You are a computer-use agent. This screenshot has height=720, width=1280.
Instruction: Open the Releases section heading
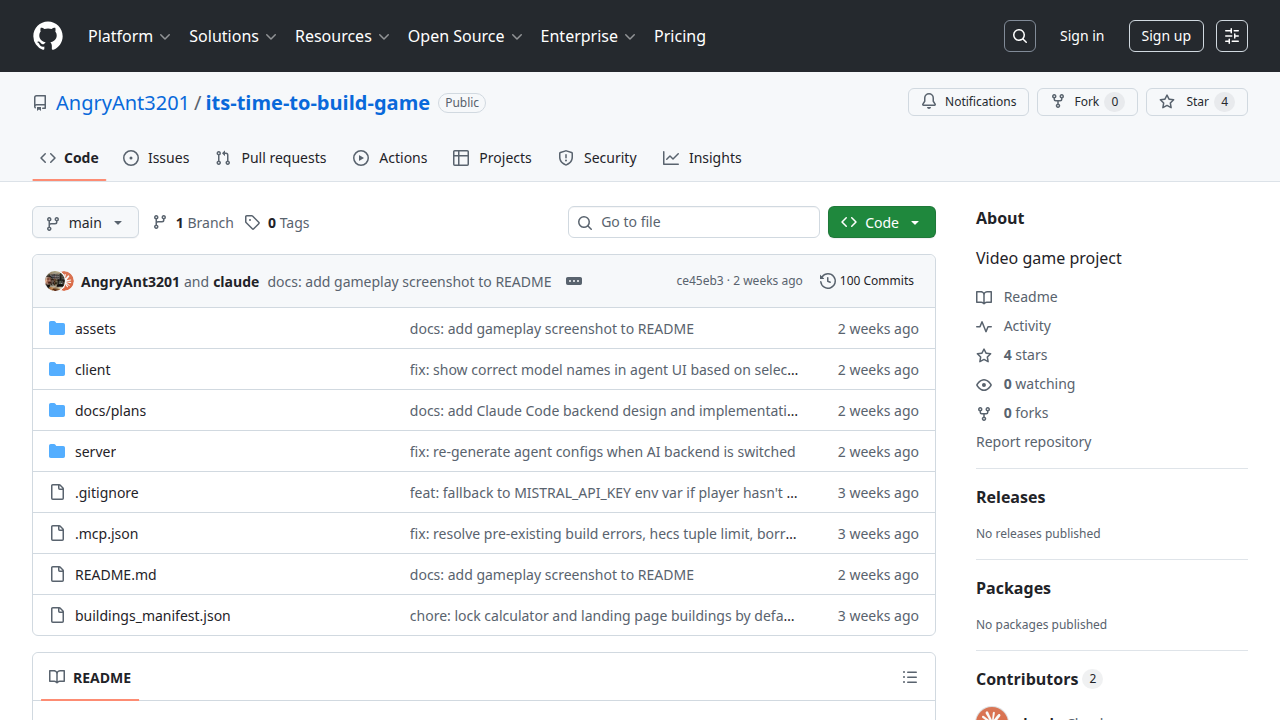tap(1011, 497)
